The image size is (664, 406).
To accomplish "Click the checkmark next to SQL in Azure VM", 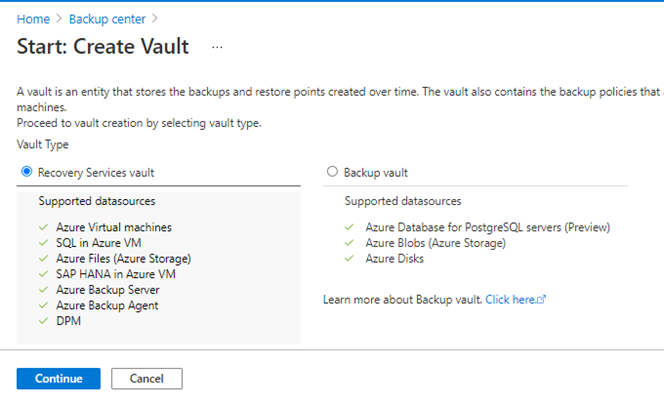I will click(43, 243).
